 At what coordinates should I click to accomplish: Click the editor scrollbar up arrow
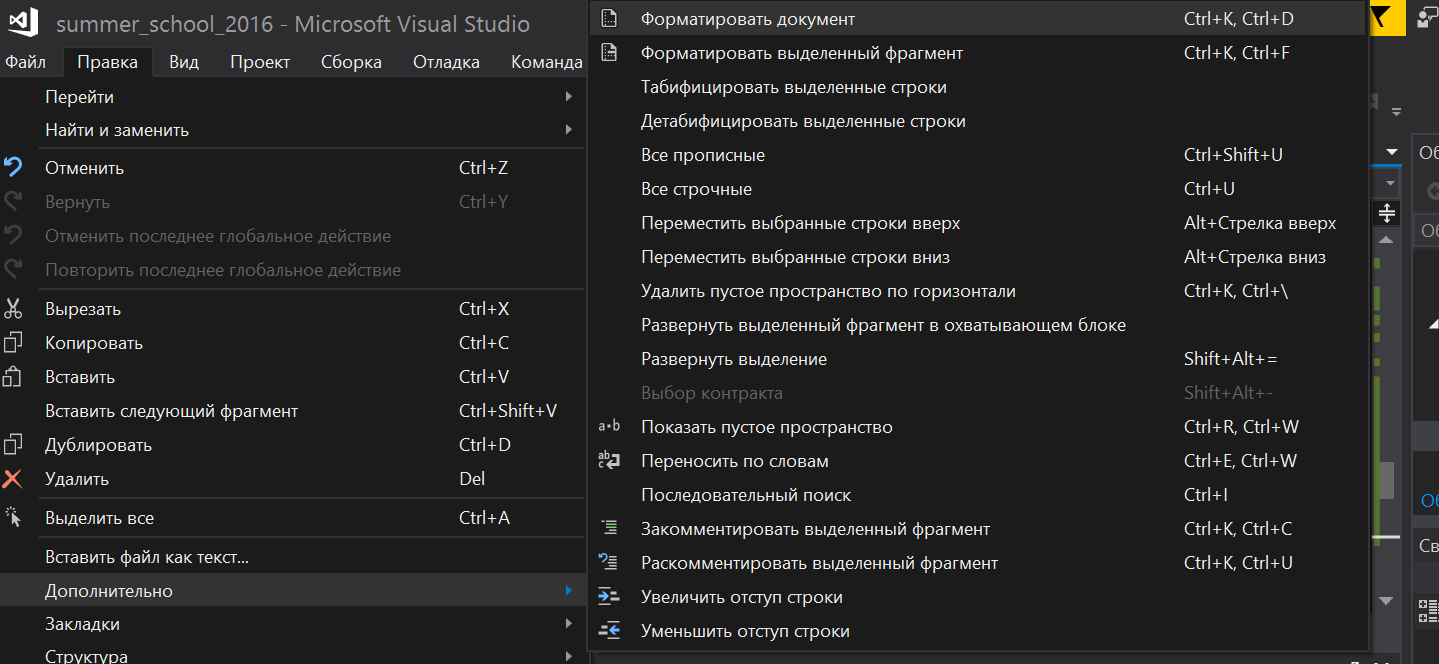(1386, 241)
